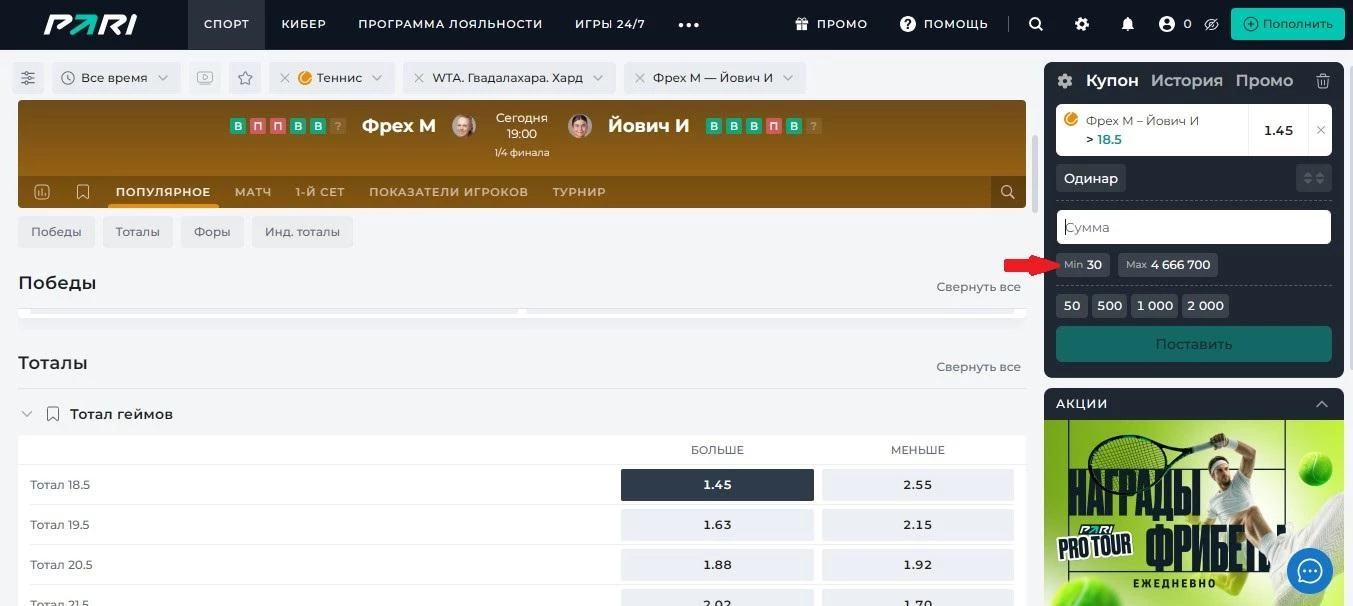Image resolution: width=1353 pixels, height=606 pixels.
Task: Collapse the Тотал геймов section
Action: click(x=27, y=414)
